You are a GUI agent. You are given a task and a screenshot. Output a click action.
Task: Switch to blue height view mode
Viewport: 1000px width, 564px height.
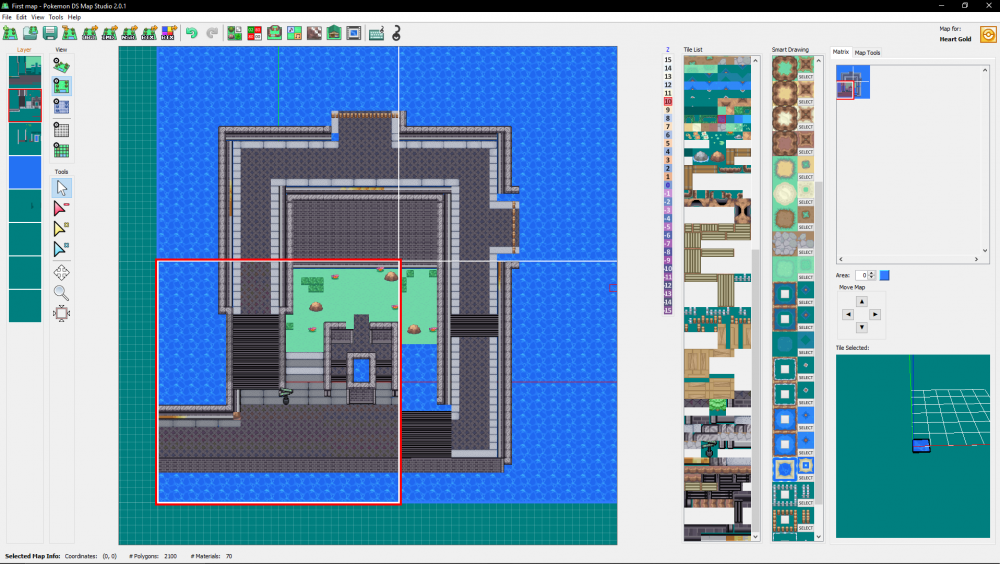coord(61,107)
